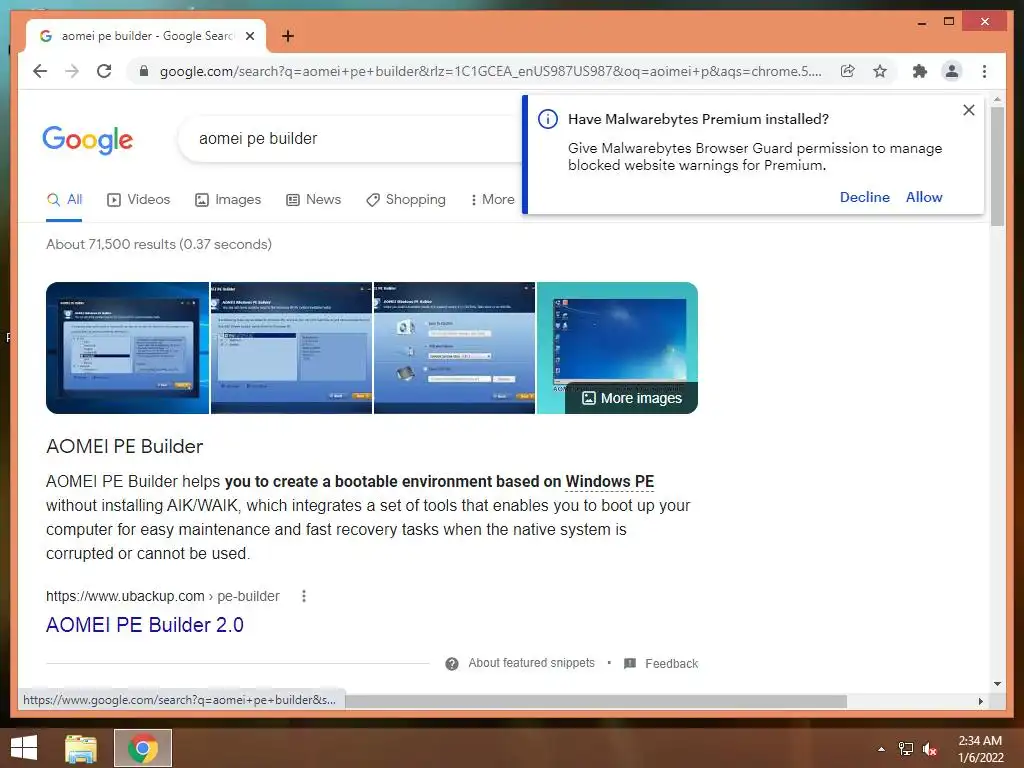Click the Feedback link
The width and height of the screenshot is (1024, 768).
click(671, 664)
